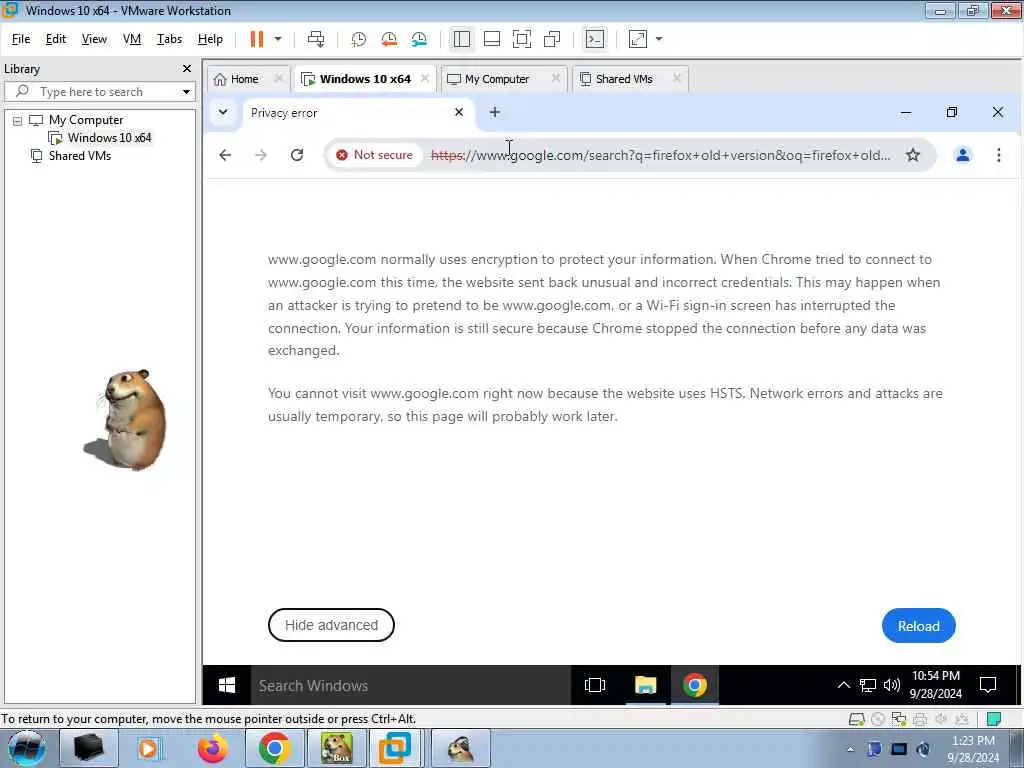Open the Library search dropdown arrow
1024x768 pixels.
tap(186, 92)
